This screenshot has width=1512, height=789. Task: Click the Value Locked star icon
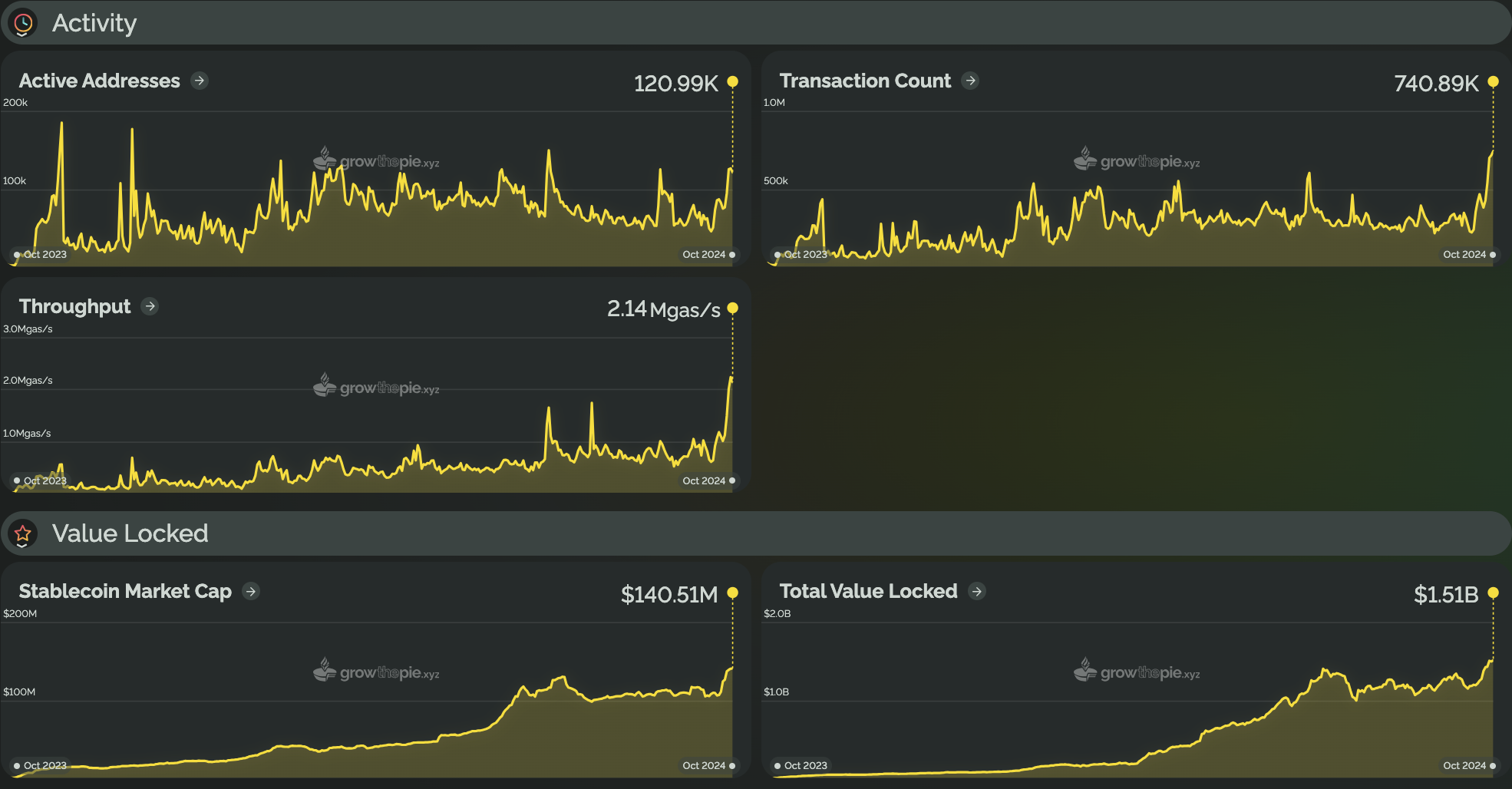(23, 533)
